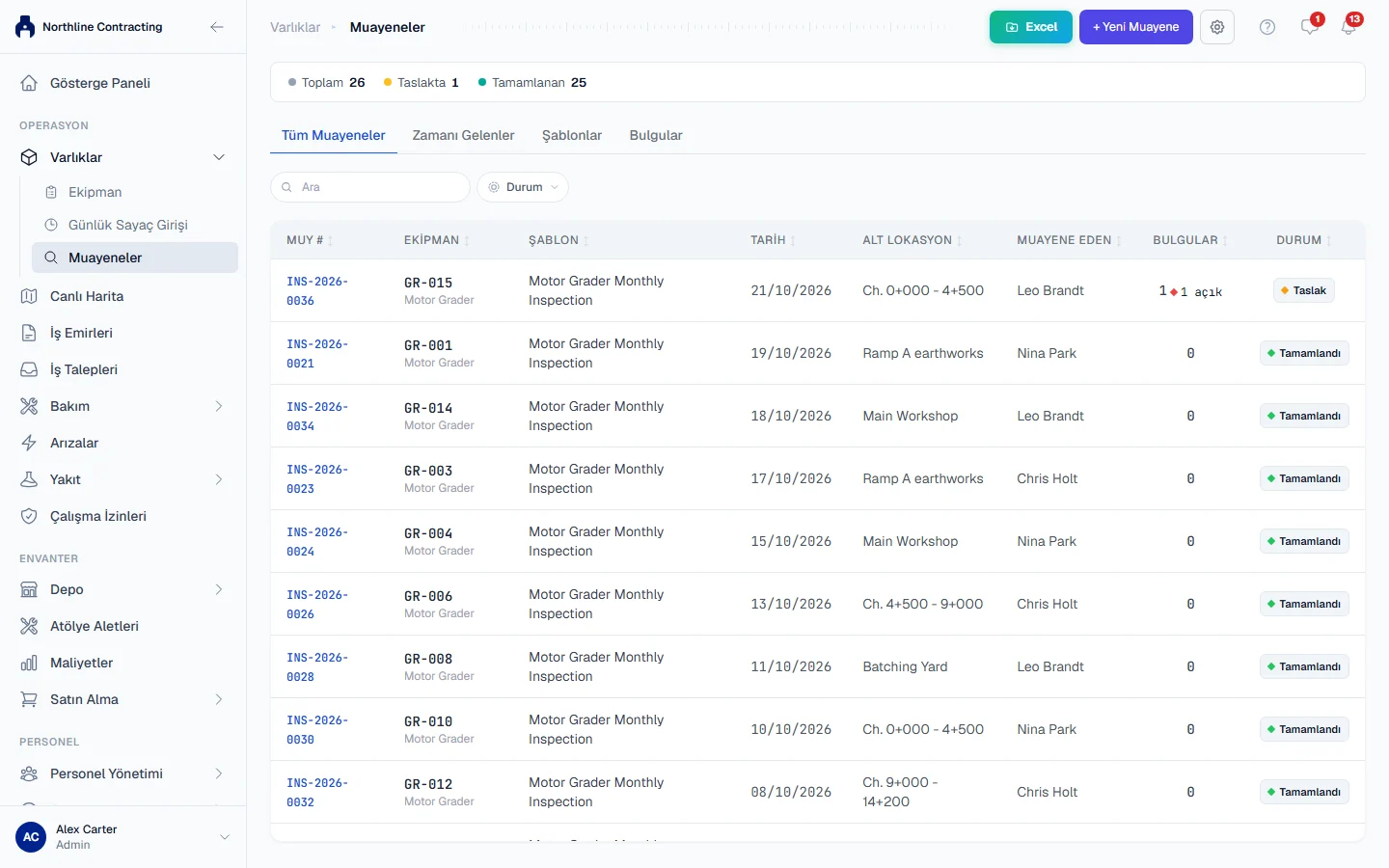This screenshot has height=868, width=1389.
Task: Expand Personel Yönetimi menu
Action: 219,773
